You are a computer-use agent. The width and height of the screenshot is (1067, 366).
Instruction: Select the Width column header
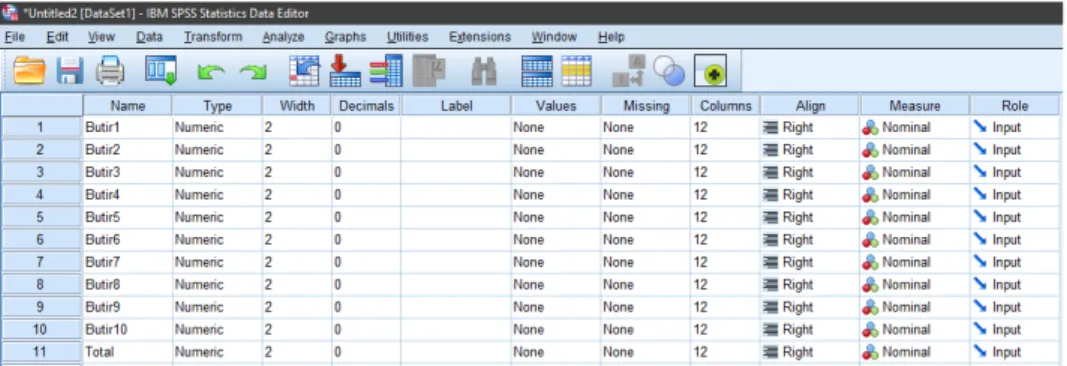(297, 105)
